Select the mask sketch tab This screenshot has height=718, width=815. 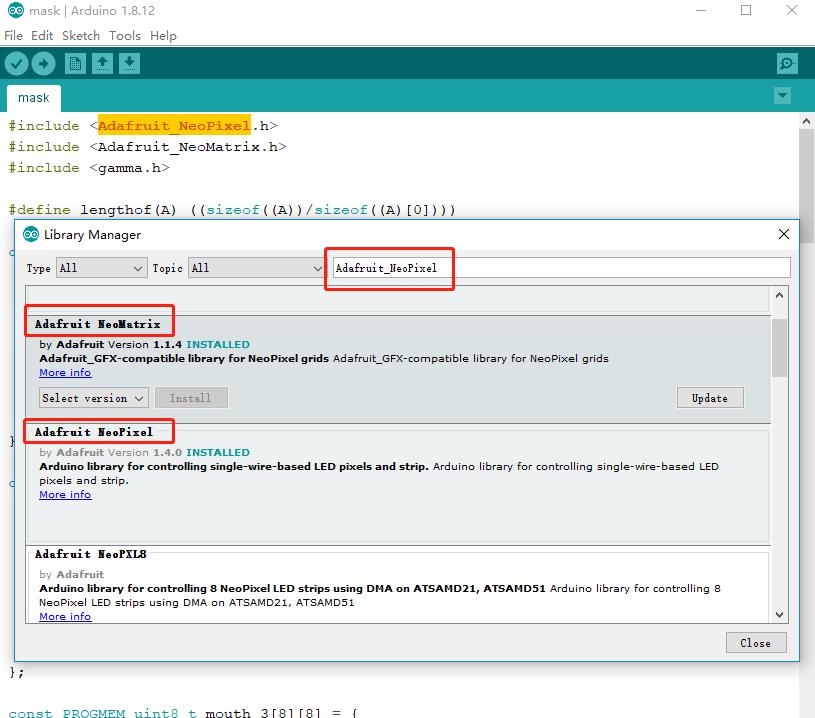pyautogui.click(x=34, y=98)
